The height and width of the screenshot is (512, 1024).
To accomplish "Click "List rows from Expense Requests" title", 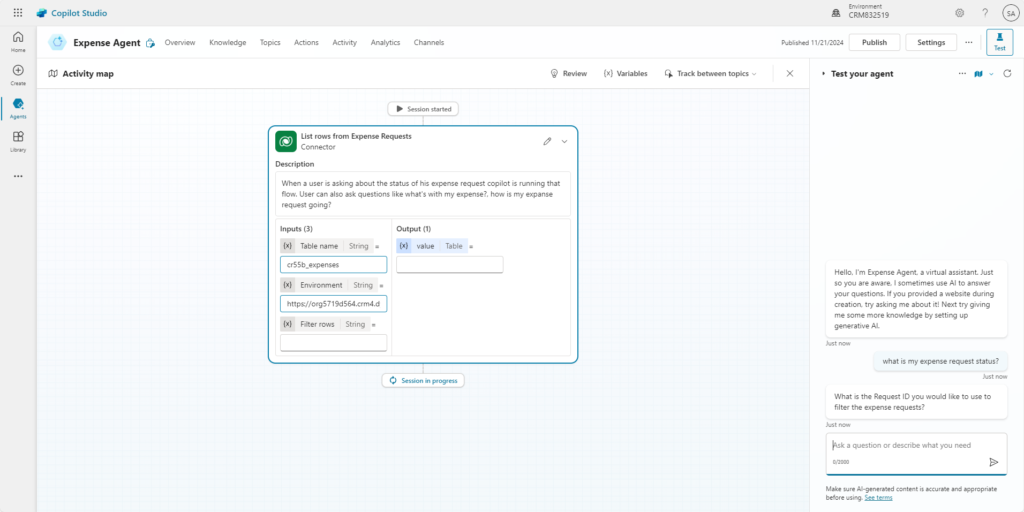I will pyautogui.click(x=356, y=136).
